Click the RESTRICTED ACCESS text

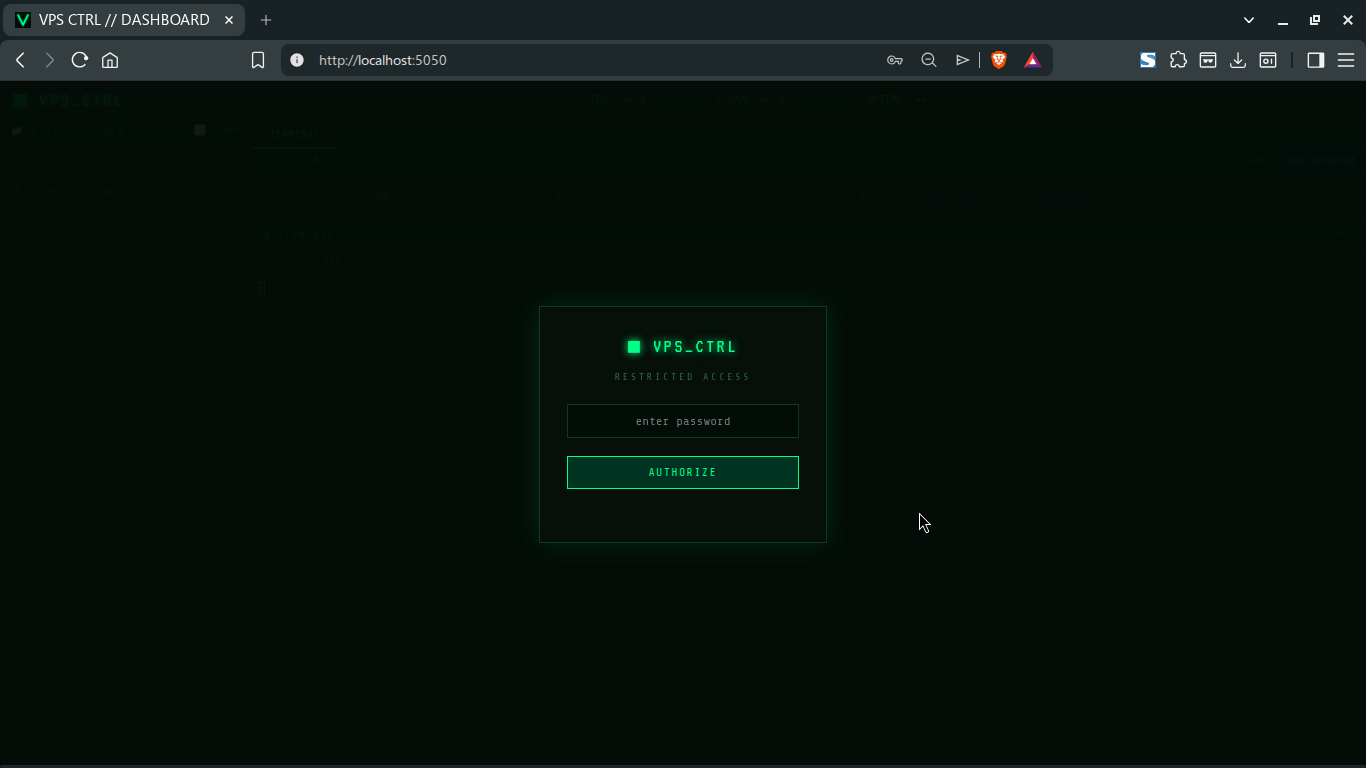pos(682,377)
